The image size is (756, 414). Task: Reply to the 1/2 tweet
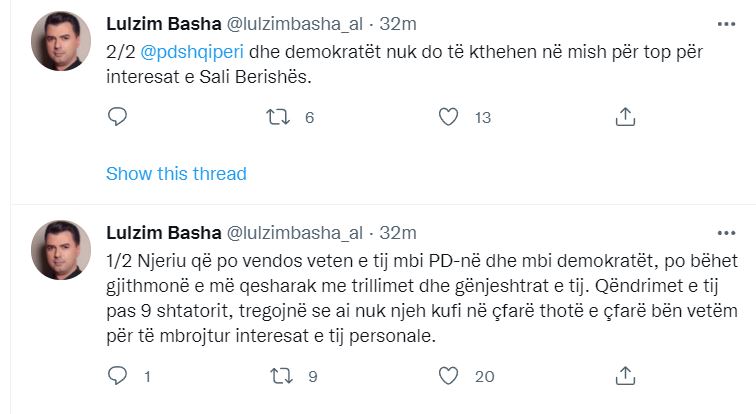pos(117,376)
